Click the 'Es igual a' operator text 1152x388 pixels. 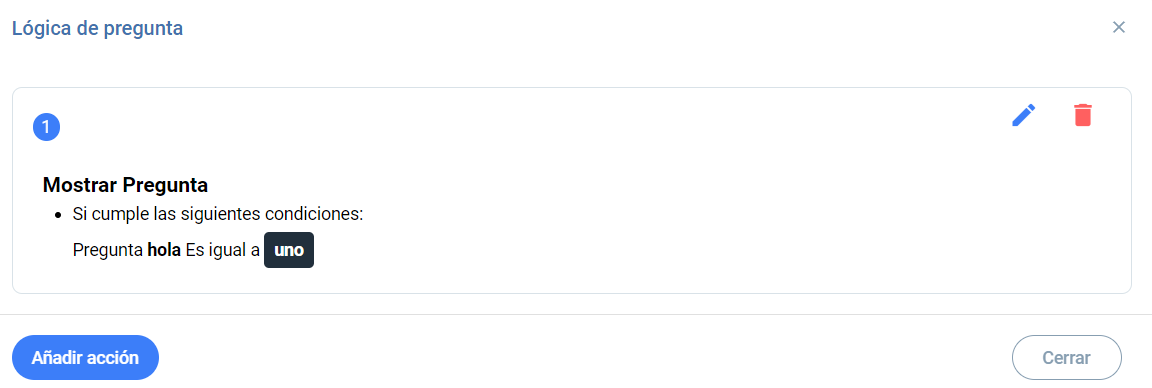point(223,251)
